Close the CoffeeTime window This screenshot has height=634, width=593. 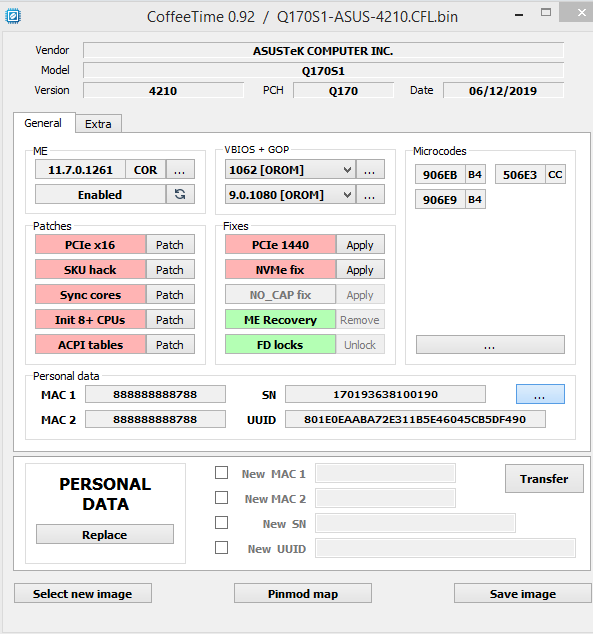pos(580,12)
